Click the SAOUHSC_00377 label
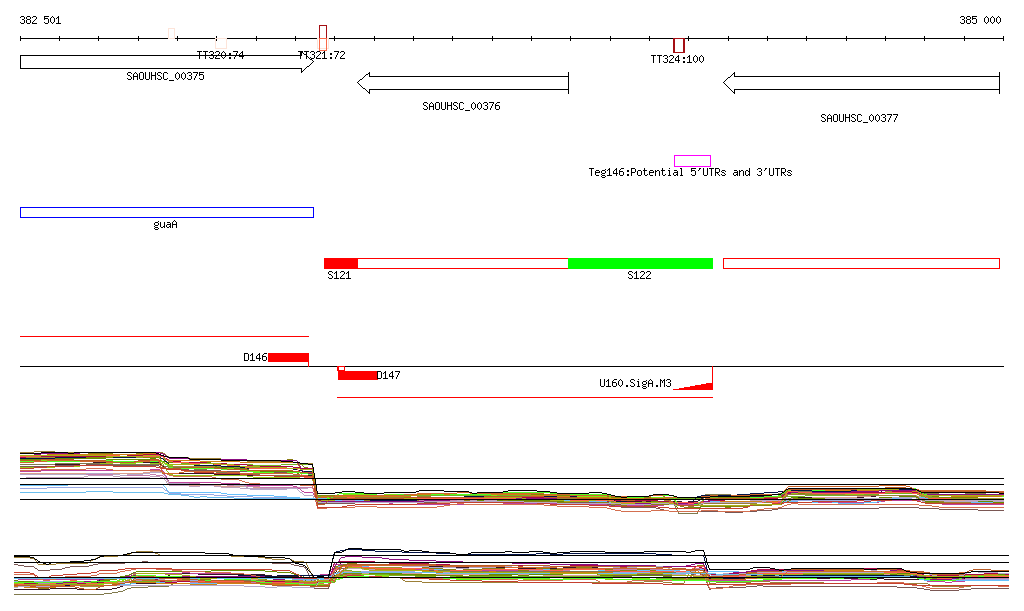This screenshot has width=1024, height=611. click(859, 118)
